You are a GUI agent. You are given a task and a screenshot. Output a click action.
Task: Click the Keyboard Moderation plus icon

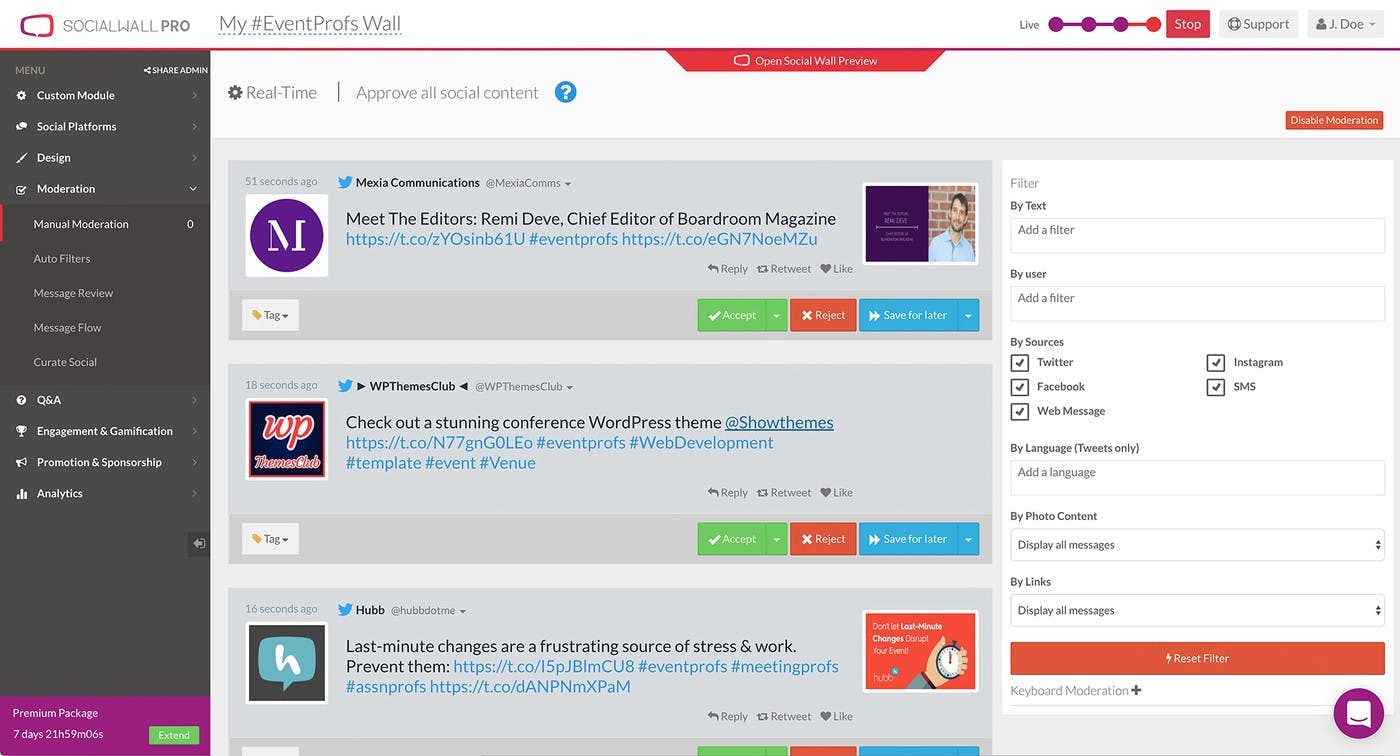pyautogui.click(x=1136, y=690)
